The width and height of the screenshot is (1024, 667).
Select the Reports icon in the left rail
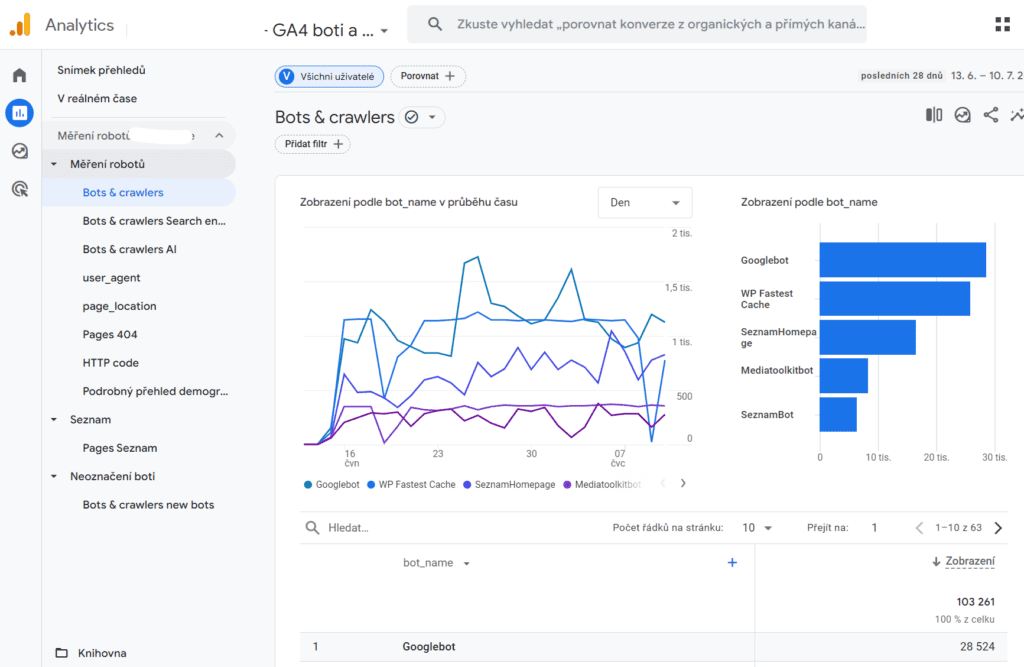(x=18, y=113)
